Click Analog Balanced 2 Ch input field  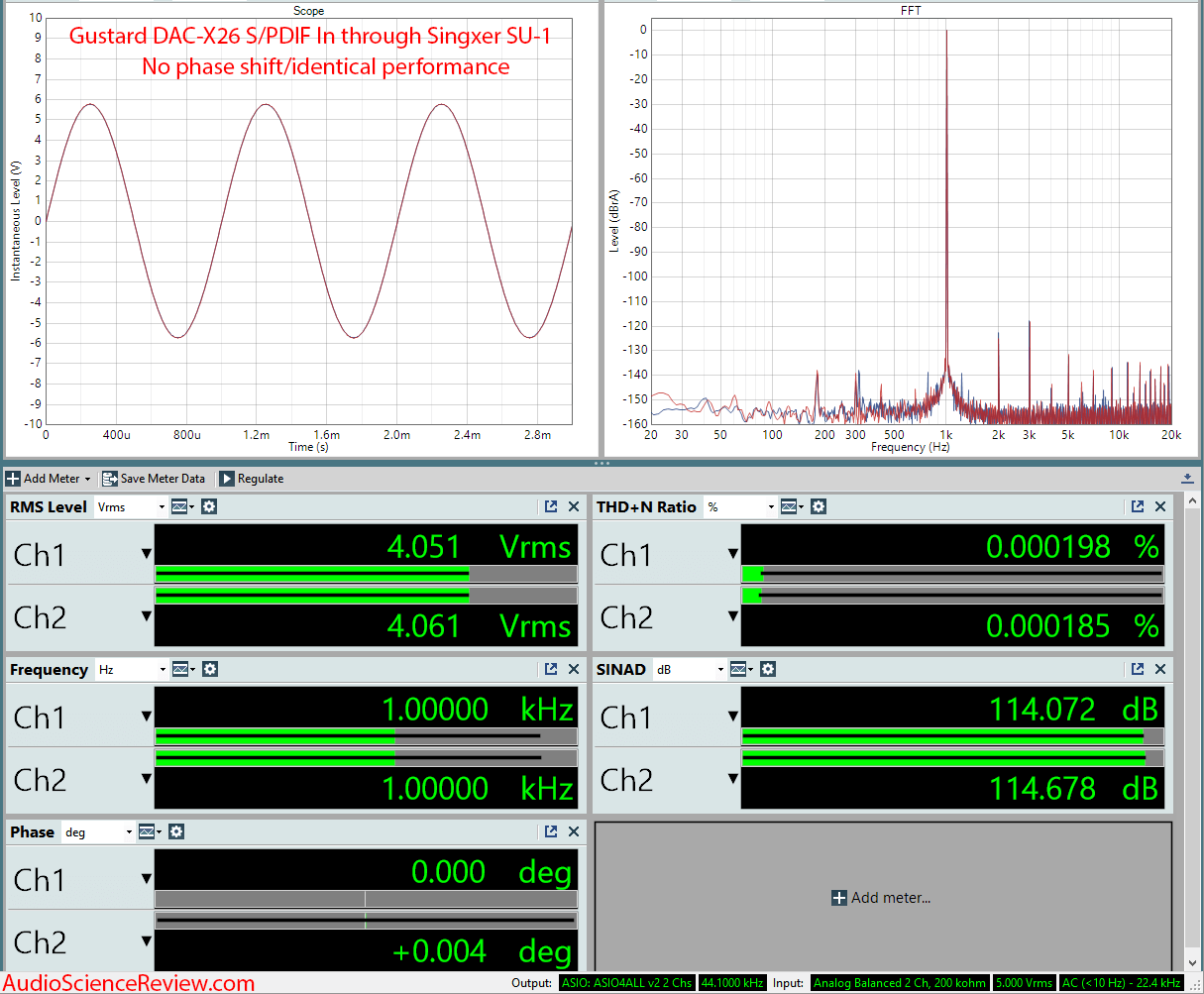point(900,983)
